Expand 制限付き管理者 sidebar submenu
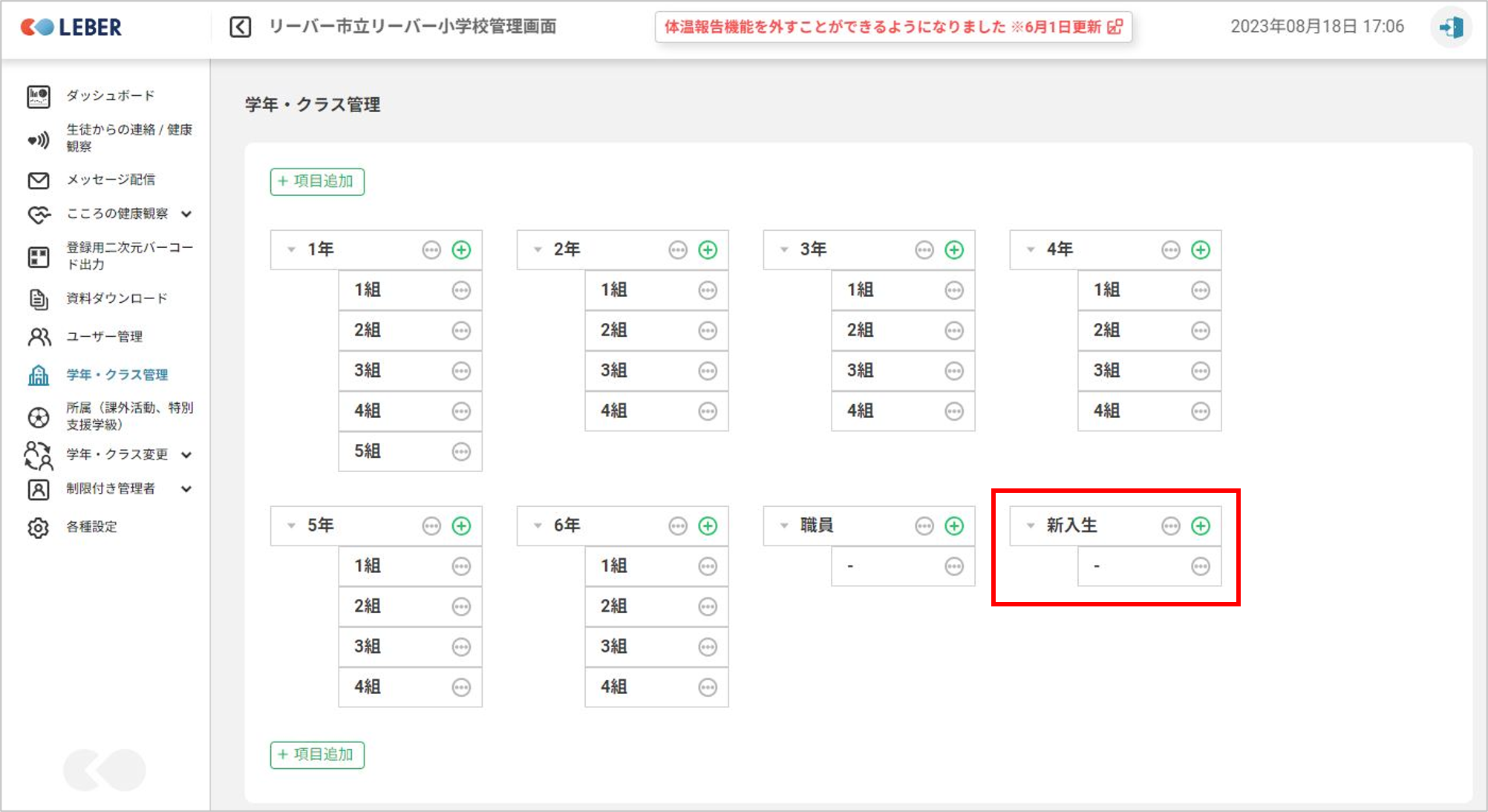 pyautogui.click(x=186, y=488)
